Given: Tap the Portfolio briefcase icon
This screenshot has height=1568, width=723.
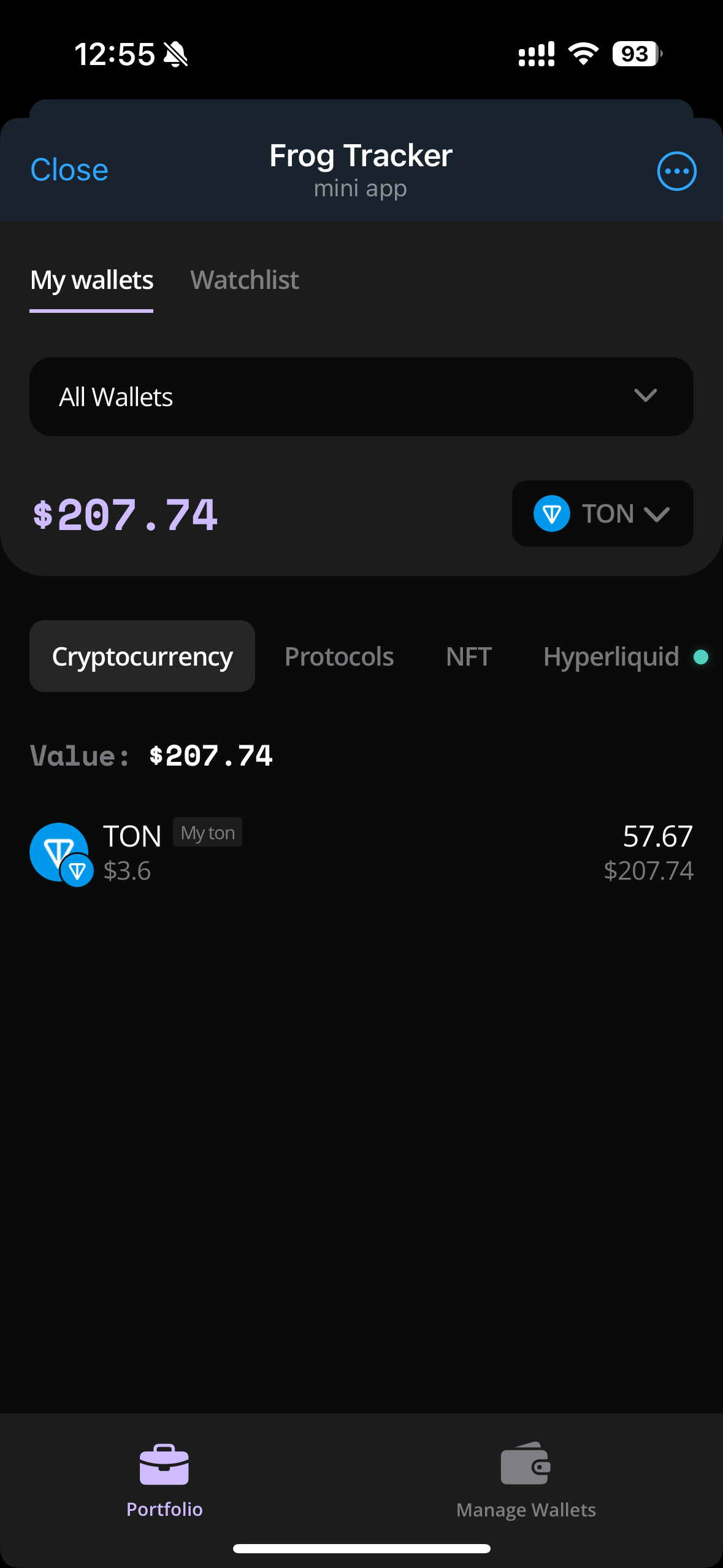Looking at the screenshot, I should (x=164, y=1464).
